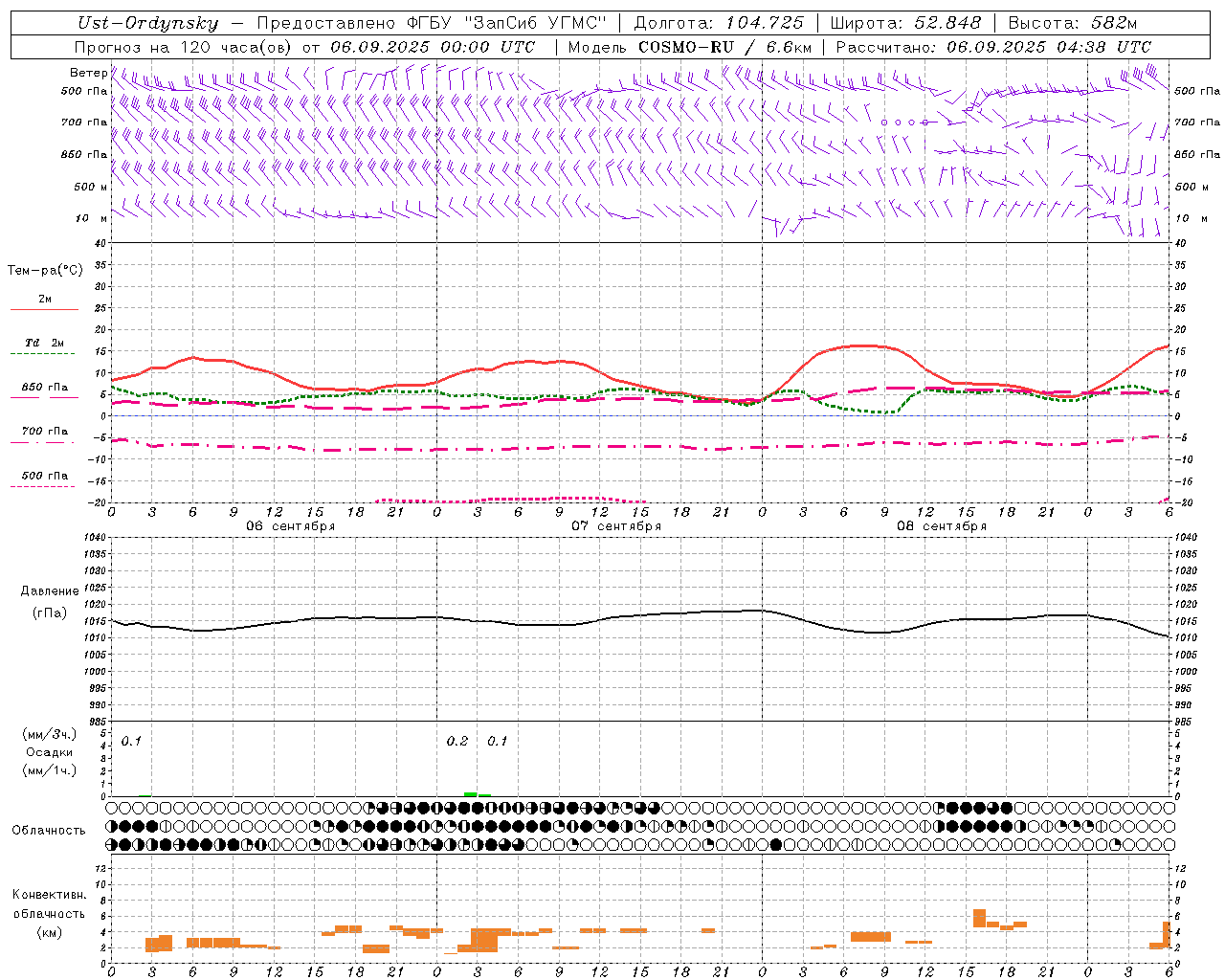
Task: Click the (гПа) unit under Давление
Action: click(50, 613)
